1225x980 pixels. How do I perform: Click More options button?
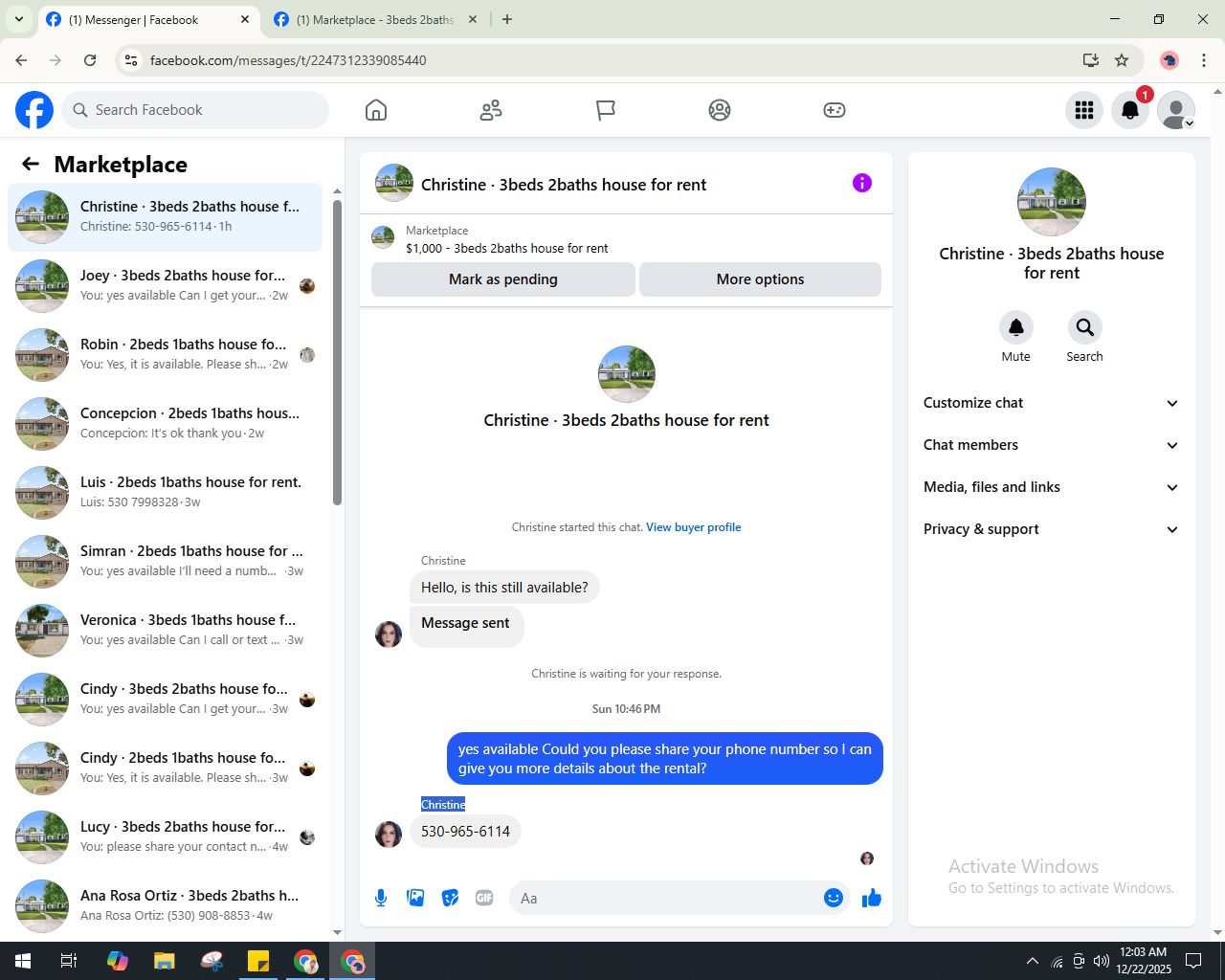pyautogui.click(x=760, y=279)
